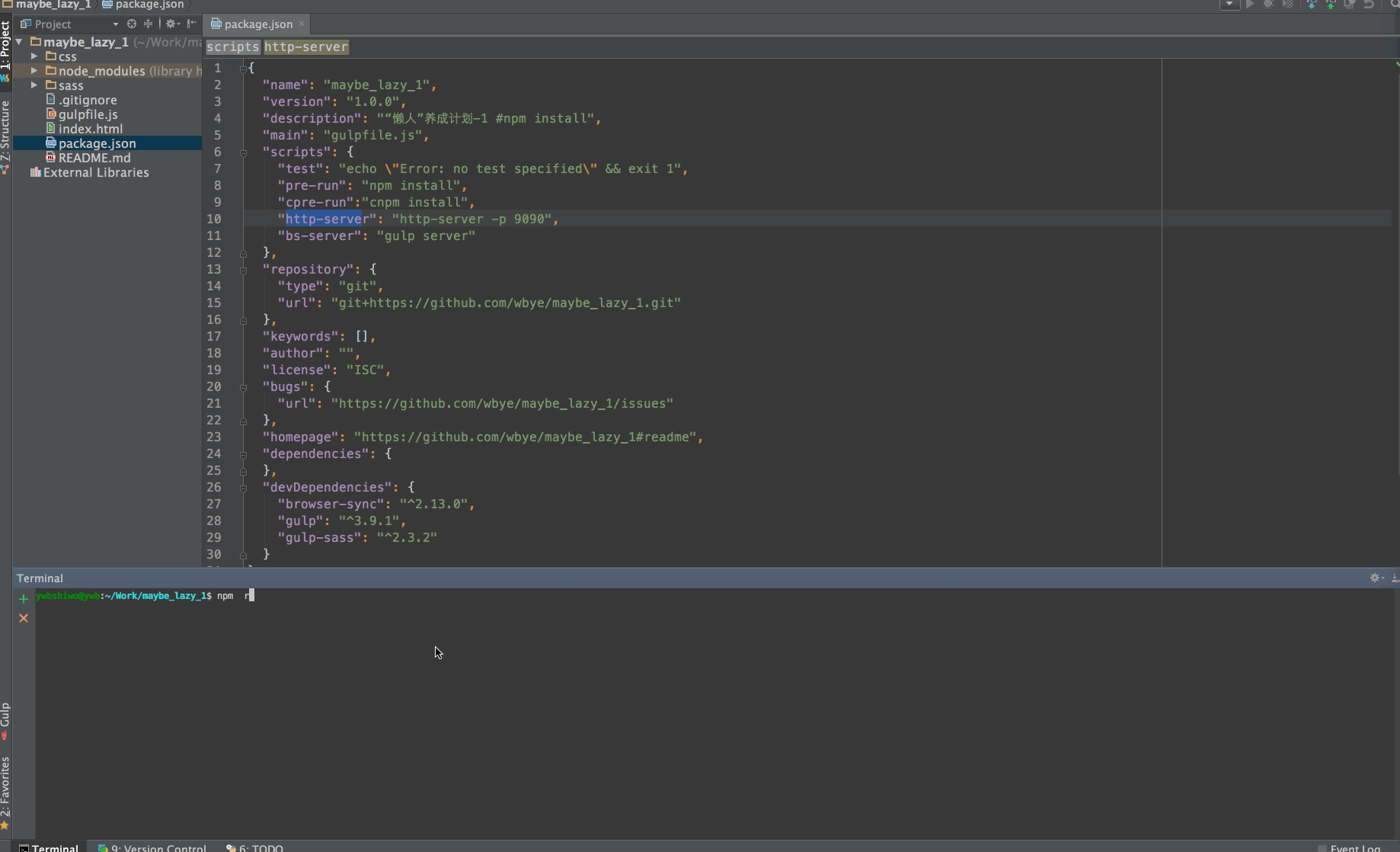Select the .gitignore file

click(82, 100)
